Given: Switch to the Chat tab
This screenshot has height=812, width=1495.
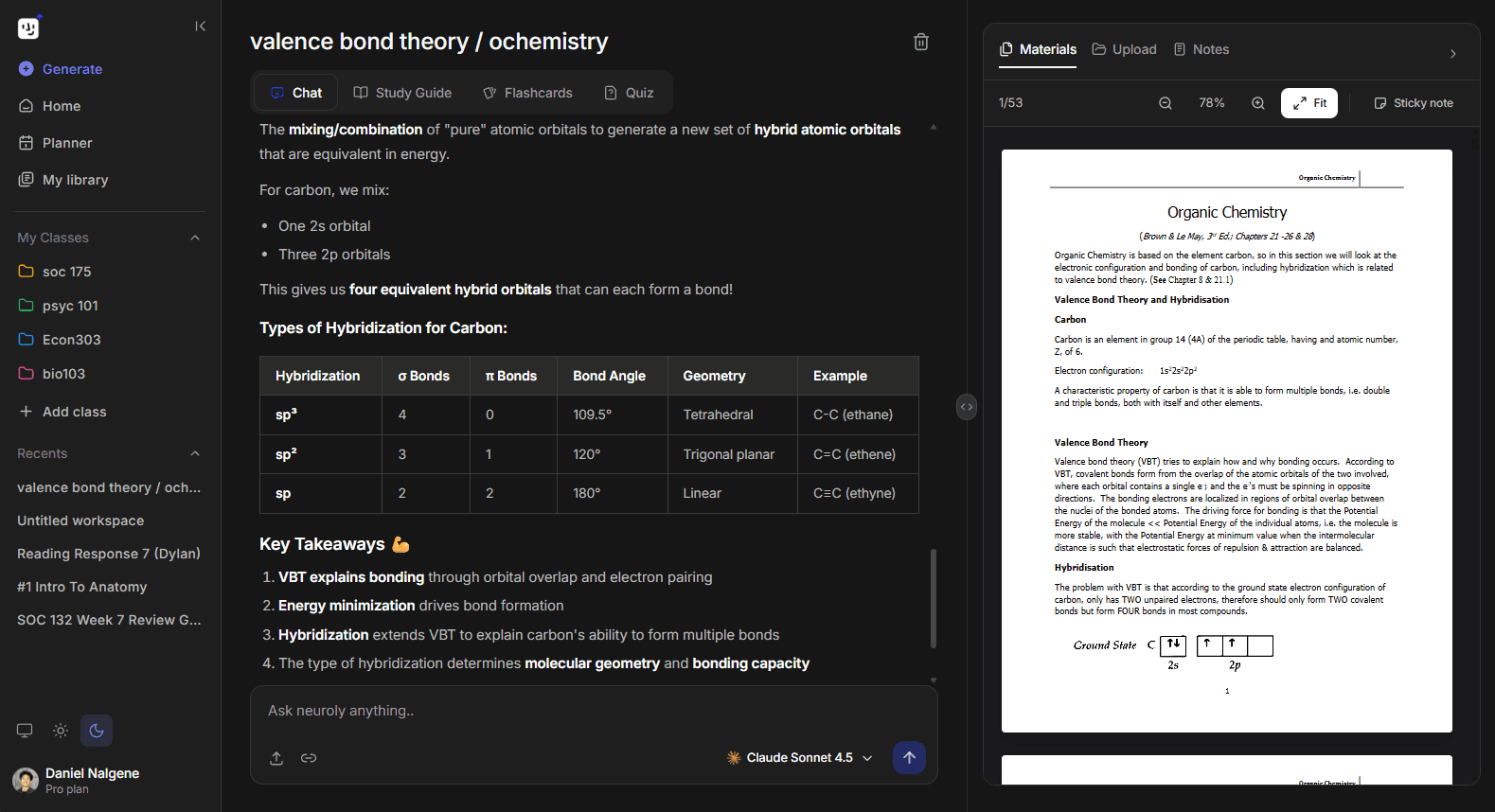Looking at the screenshot, I should [x=296, y=93].
